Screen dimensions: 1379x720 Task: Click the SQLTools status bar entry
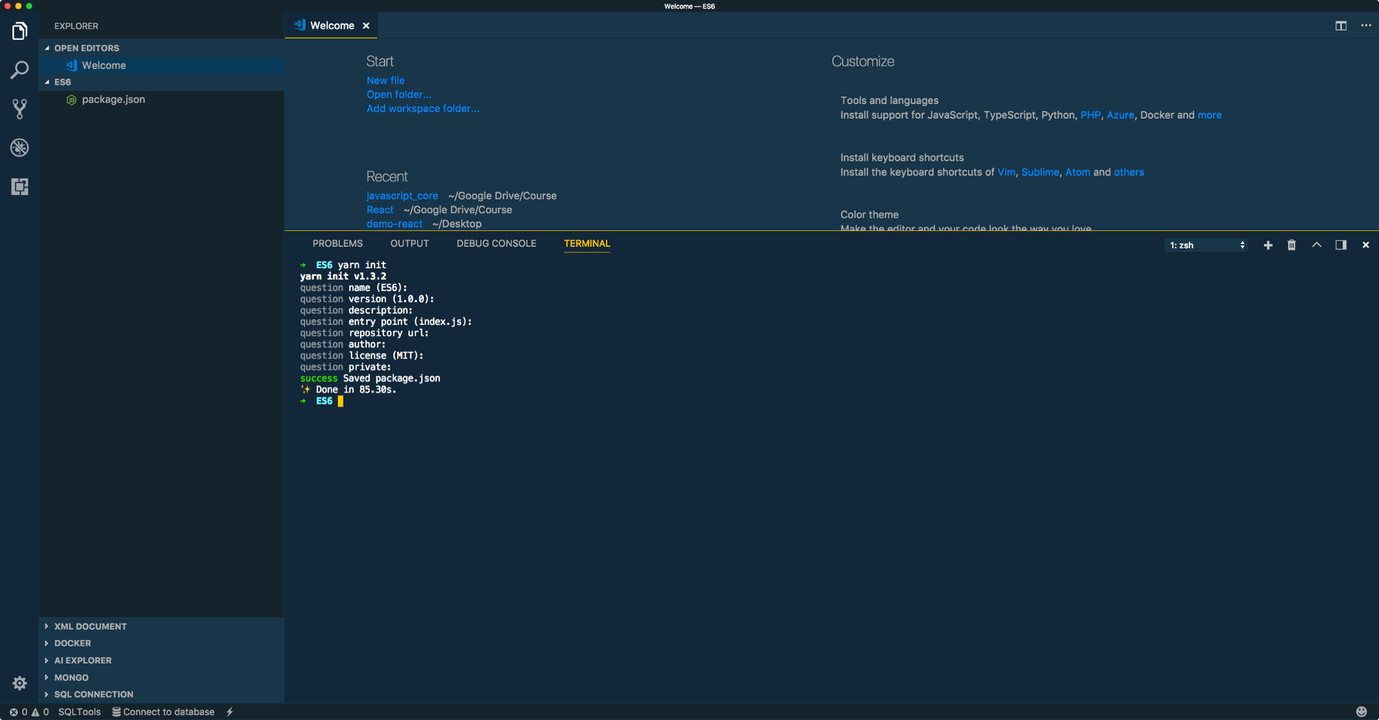(80, 712)
